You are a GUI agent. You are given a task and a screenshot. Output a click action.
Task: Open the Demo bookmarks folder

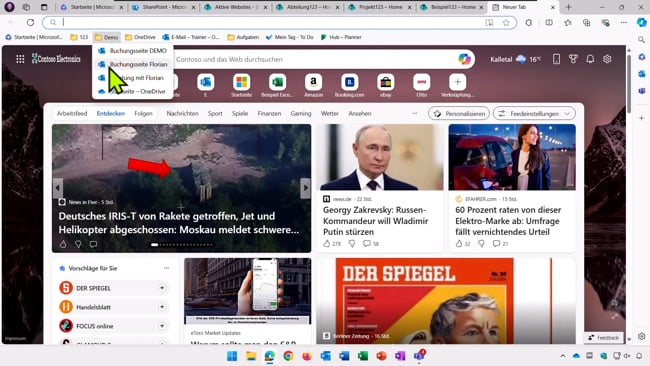(x=107, y=37)
